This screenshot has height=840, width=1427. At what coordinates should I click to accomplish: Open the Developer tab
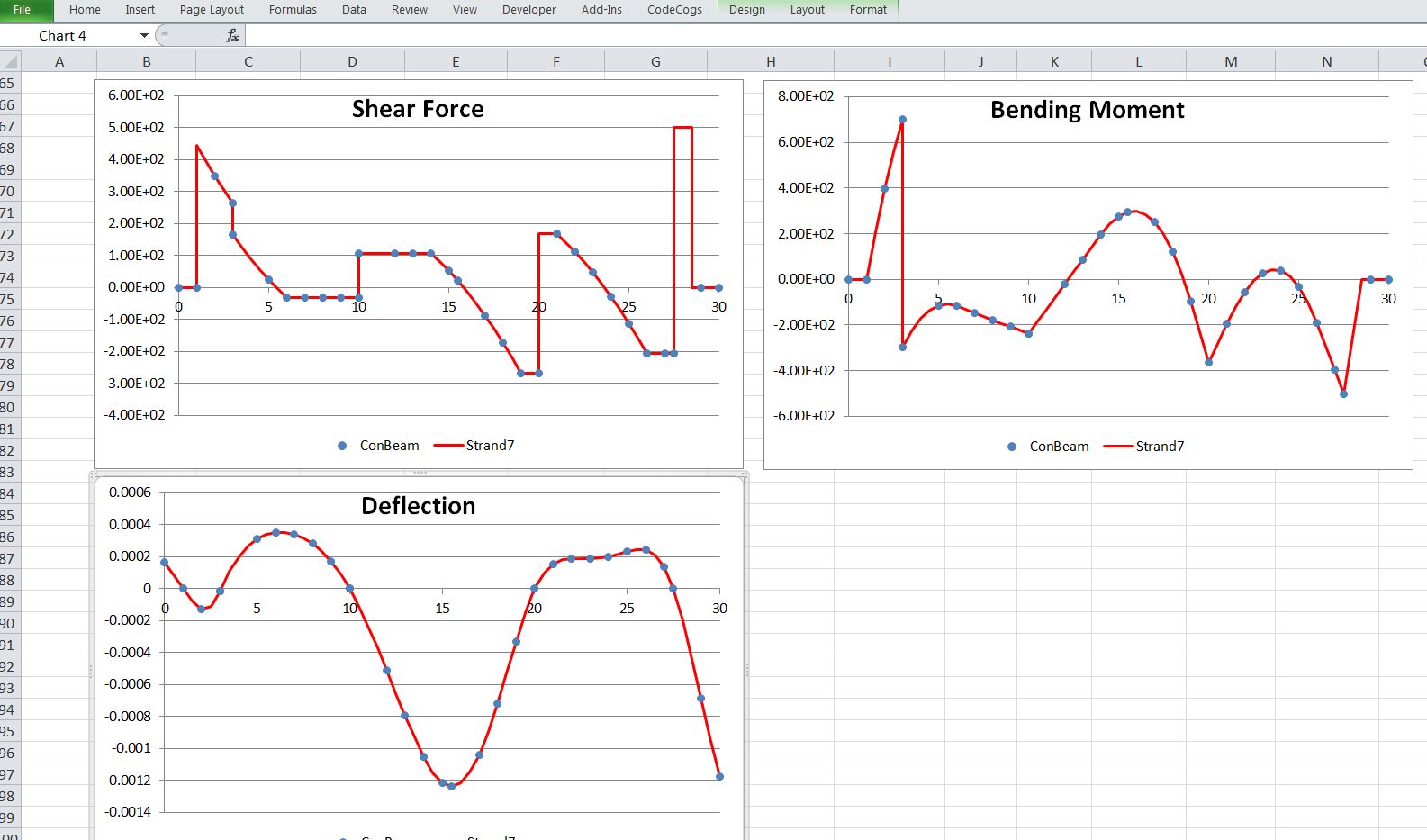click(528, 10)
